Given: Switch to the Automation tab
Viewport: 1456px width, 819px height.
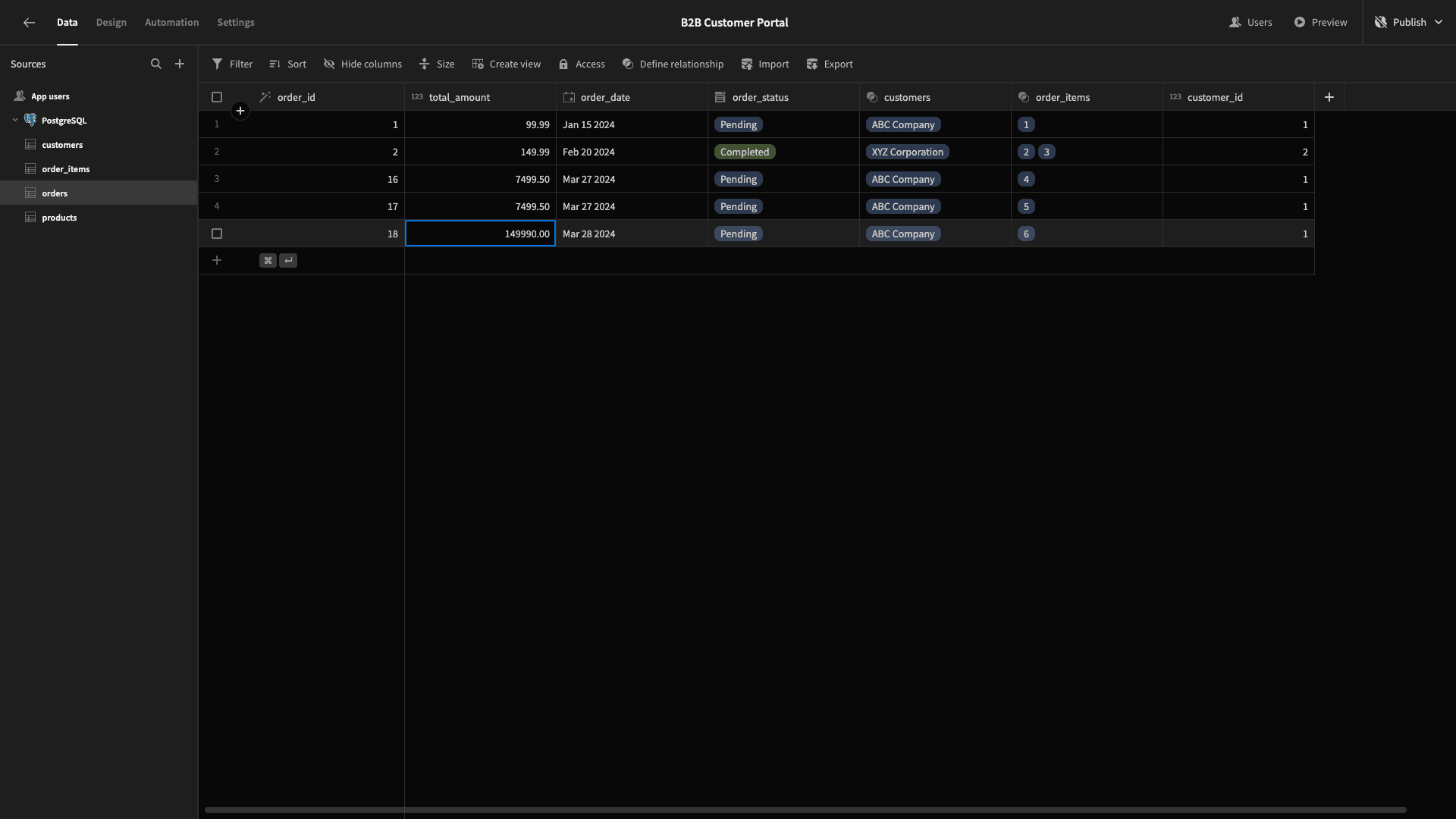Looking at the screenshot, I should [x=172, y=23].
